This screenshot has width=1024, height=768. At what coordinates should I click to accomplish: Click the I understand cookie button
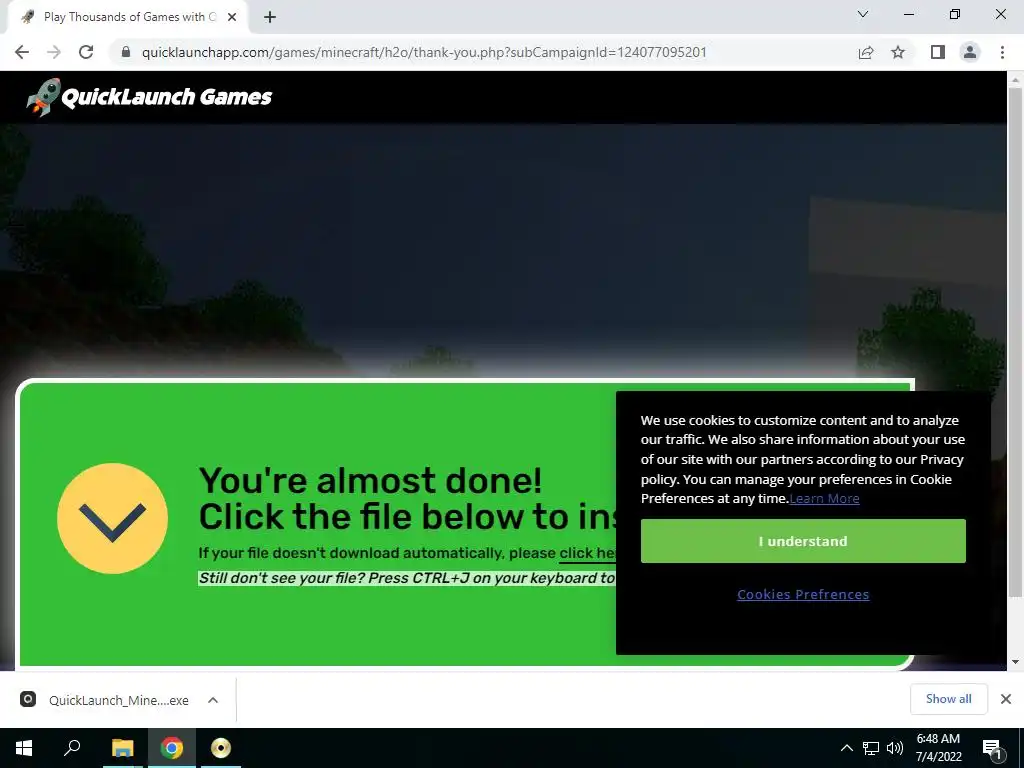tap(803, 541)
